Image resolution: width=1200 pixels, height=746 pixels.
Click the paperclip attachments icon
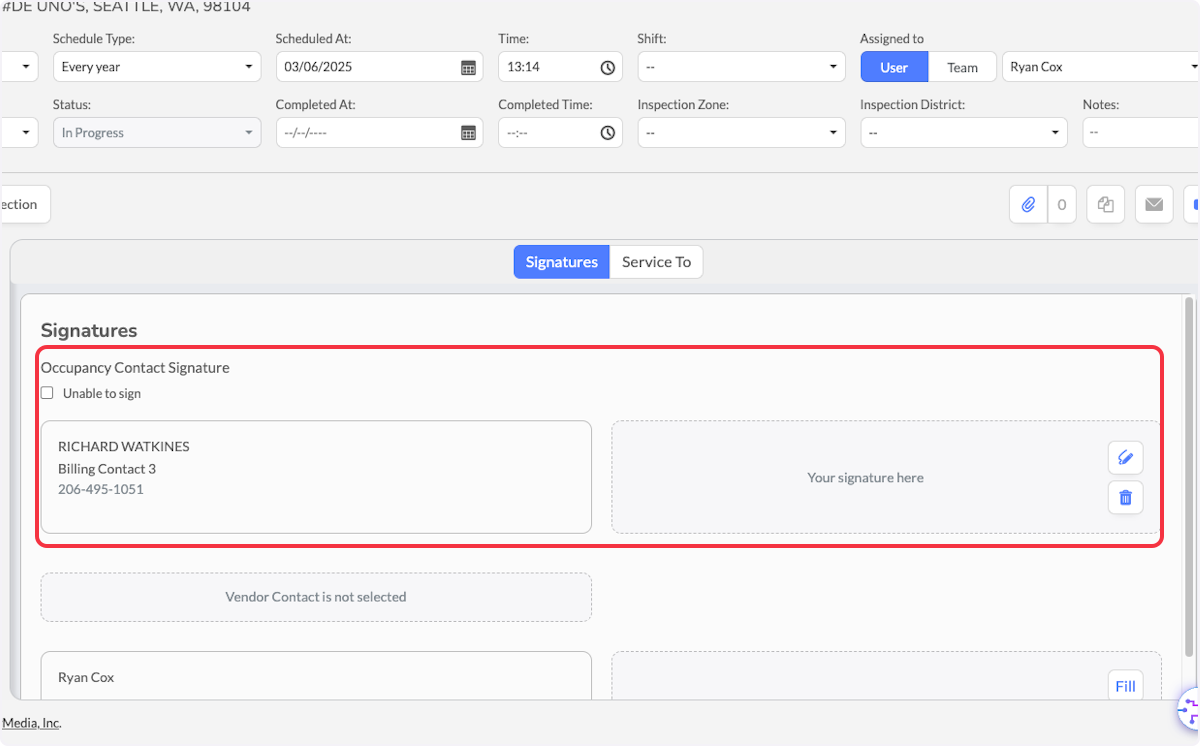pos(1028,204)
